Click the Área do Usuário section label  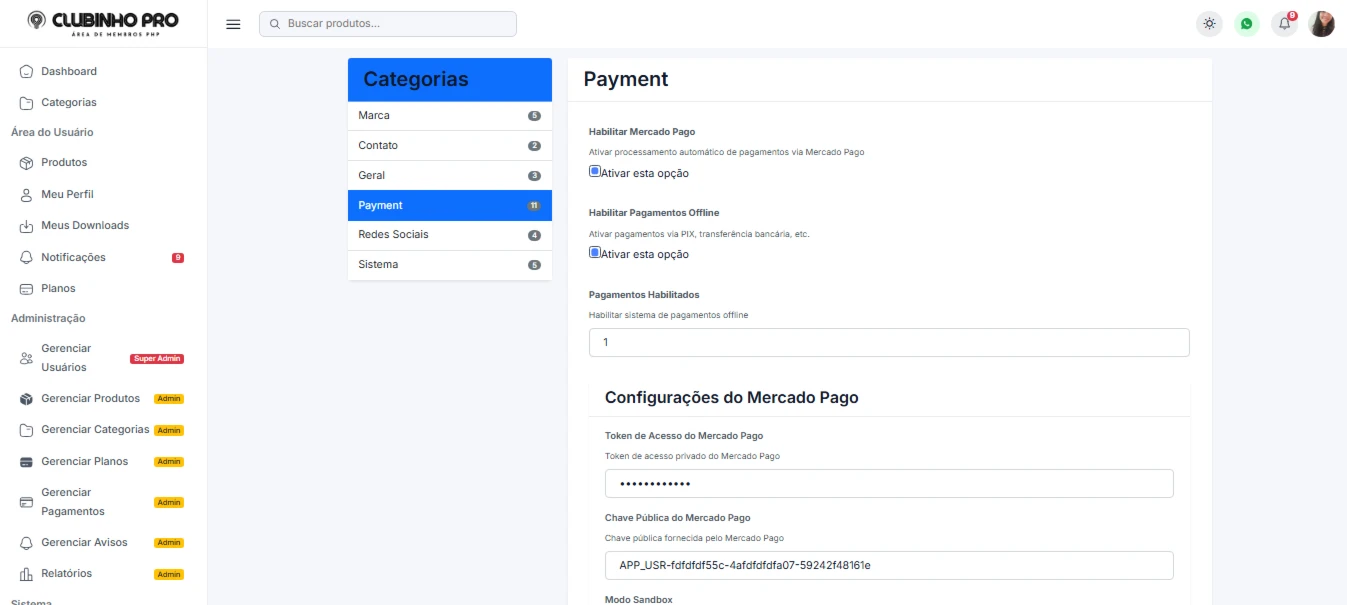52,132
